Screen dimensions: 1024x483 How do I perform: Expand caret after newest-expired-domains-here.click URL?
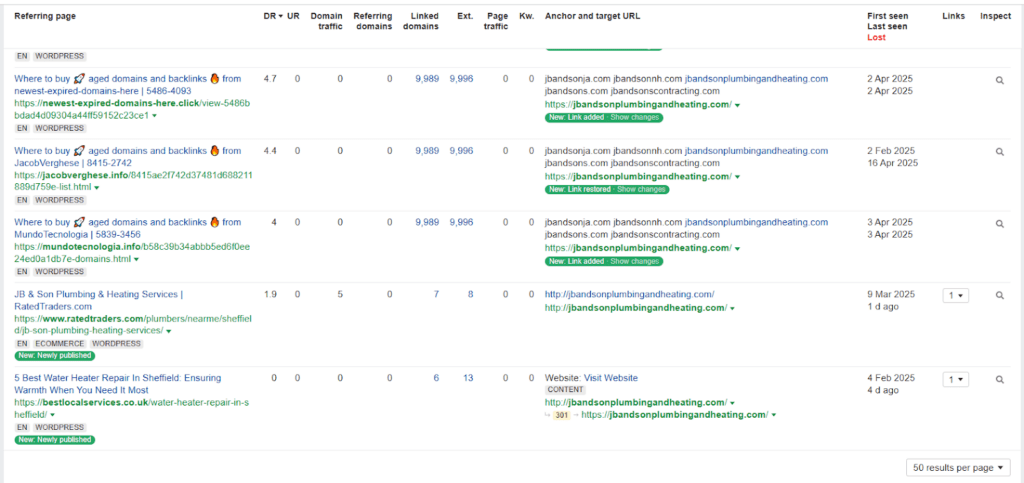click(154, 116)
